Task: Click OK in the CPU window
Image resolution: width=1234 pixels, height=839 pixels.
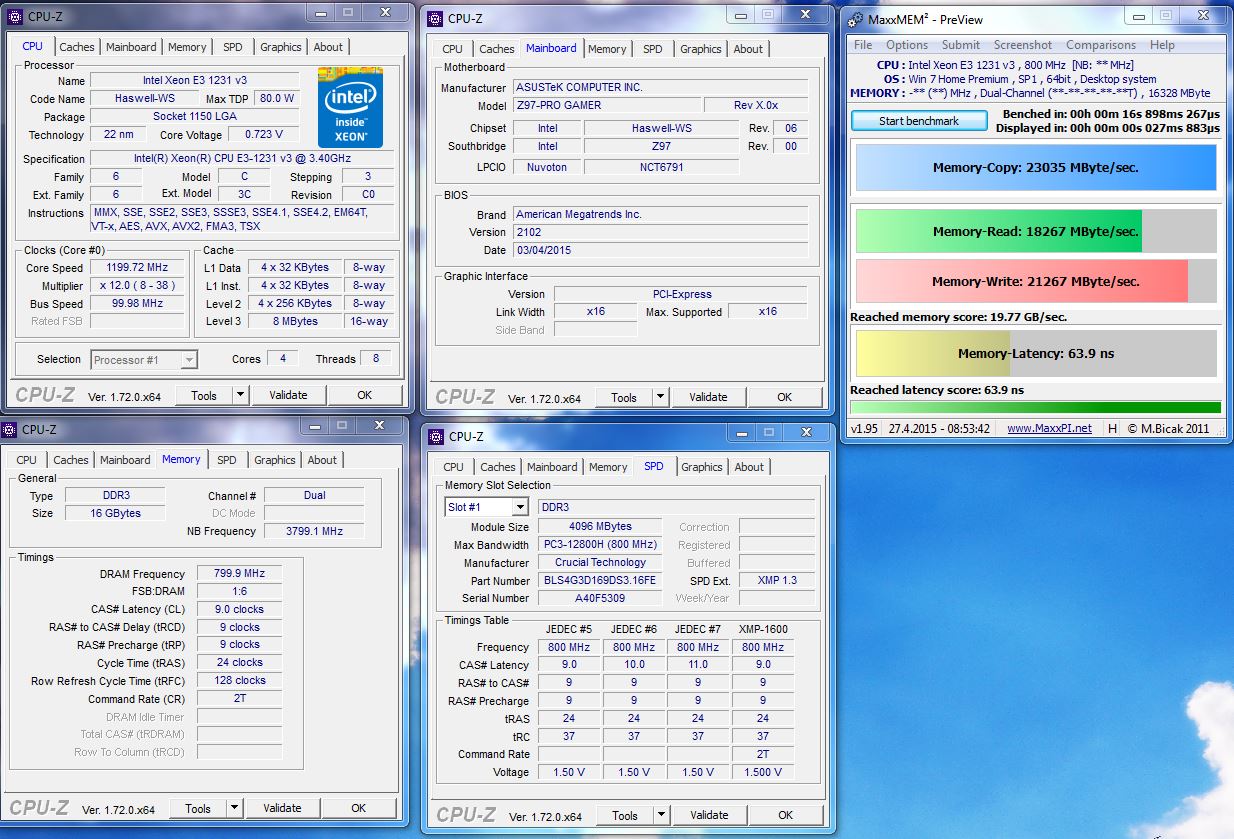Action: coord(364,395)
